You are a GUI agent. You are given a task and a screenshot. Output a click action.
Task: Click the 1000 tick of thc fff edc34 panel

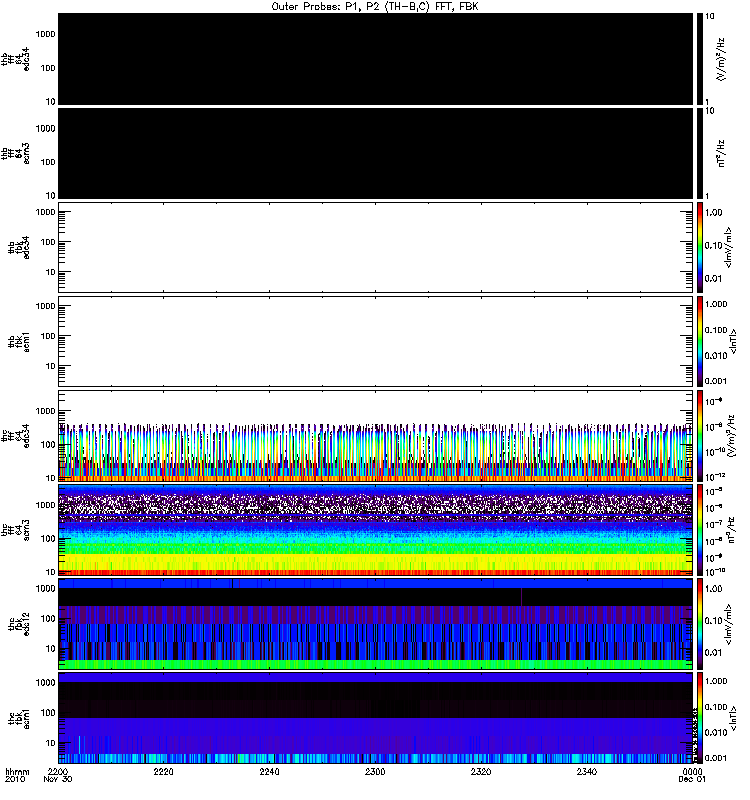(x=45, y=411)
